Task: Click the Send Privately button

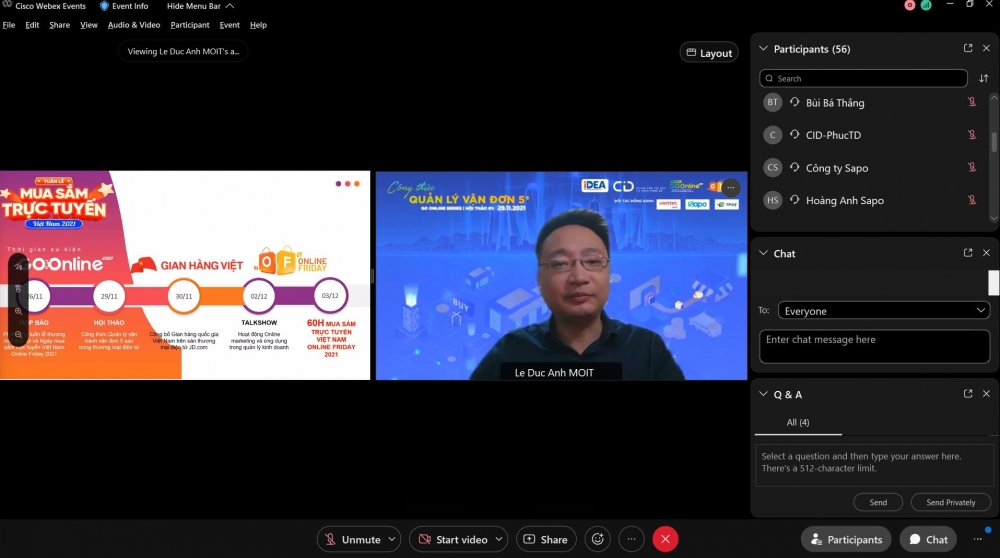Action: pos(950,502)
